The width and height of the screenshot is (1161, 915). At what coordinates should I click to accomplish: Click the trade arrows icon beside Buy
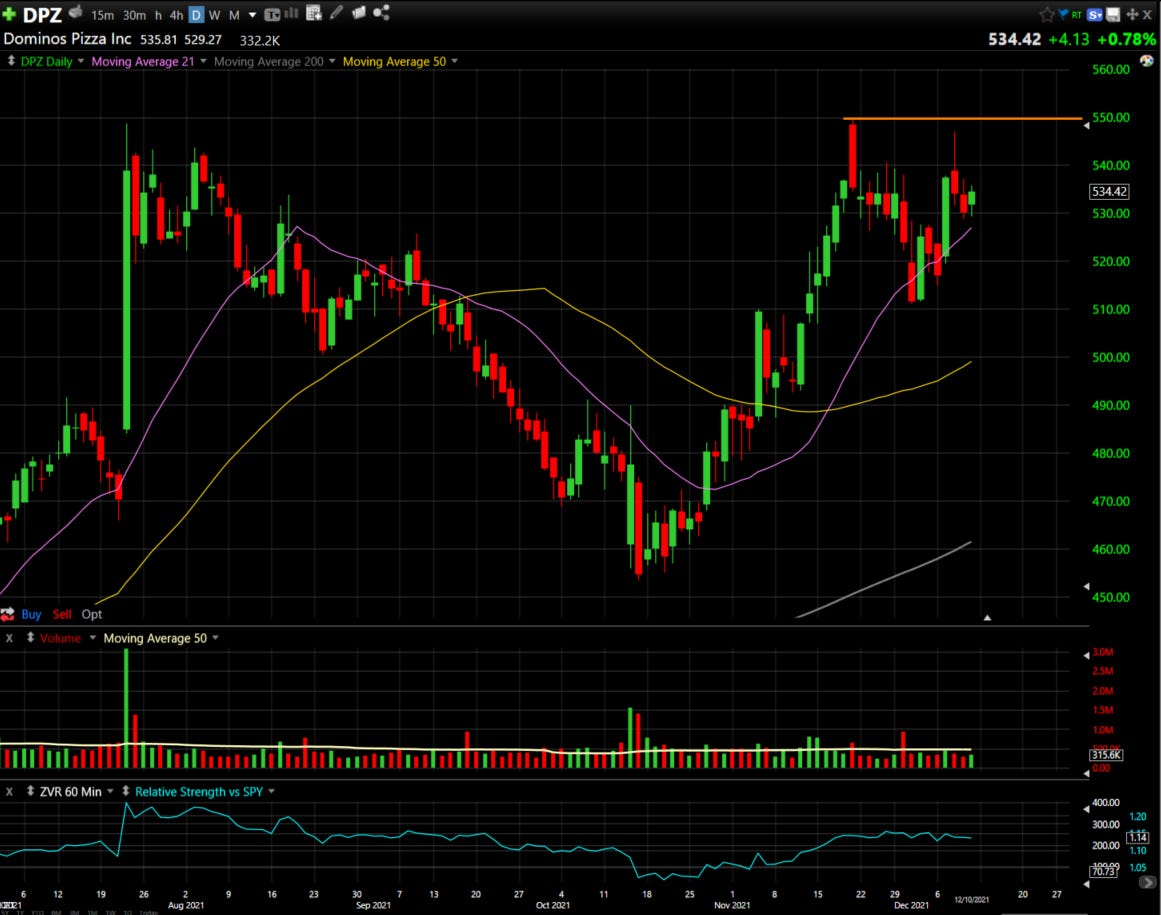tap(7, 614)
